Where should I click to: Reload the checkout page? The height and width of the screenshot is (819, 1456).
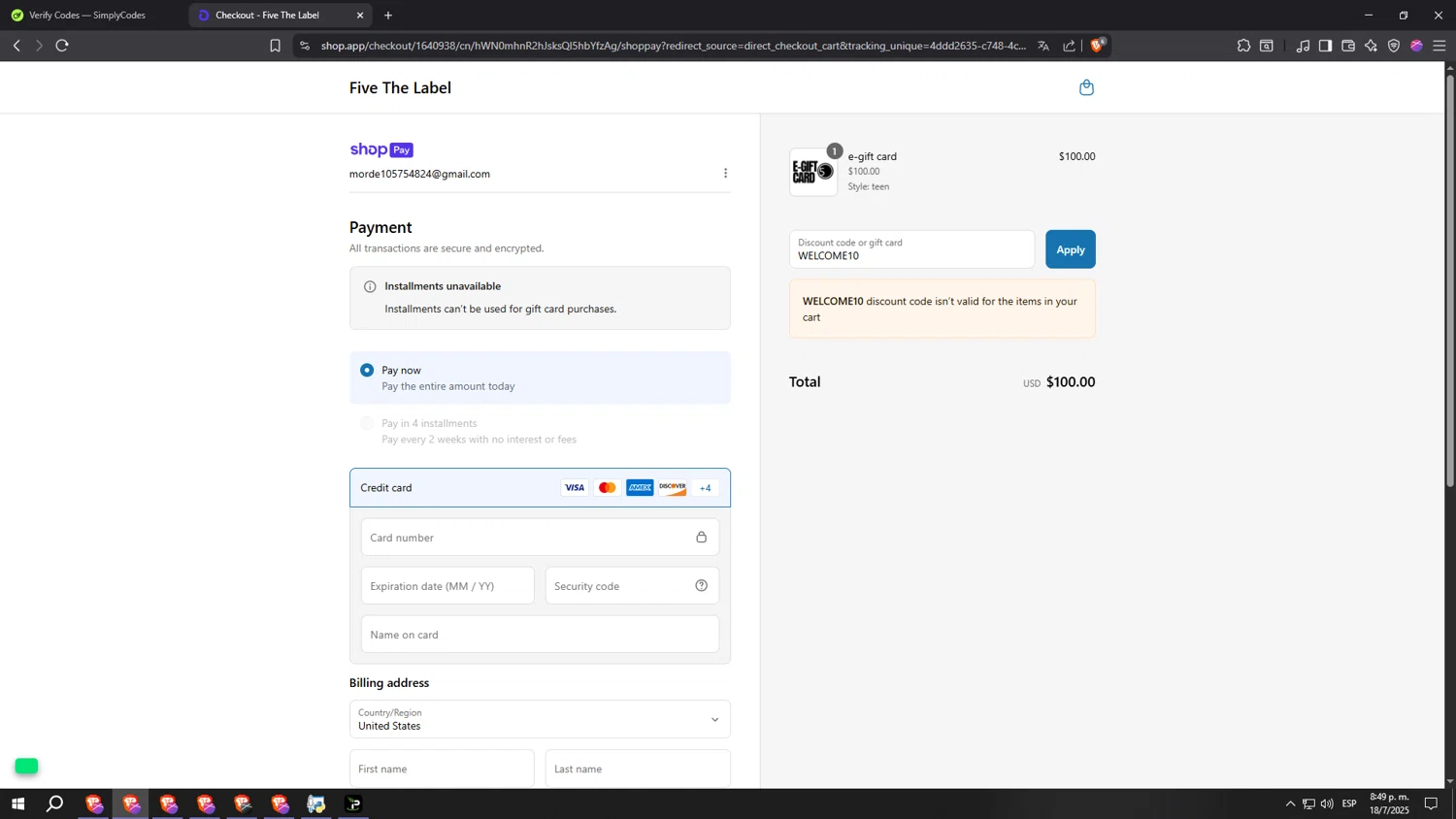(62, 46)
